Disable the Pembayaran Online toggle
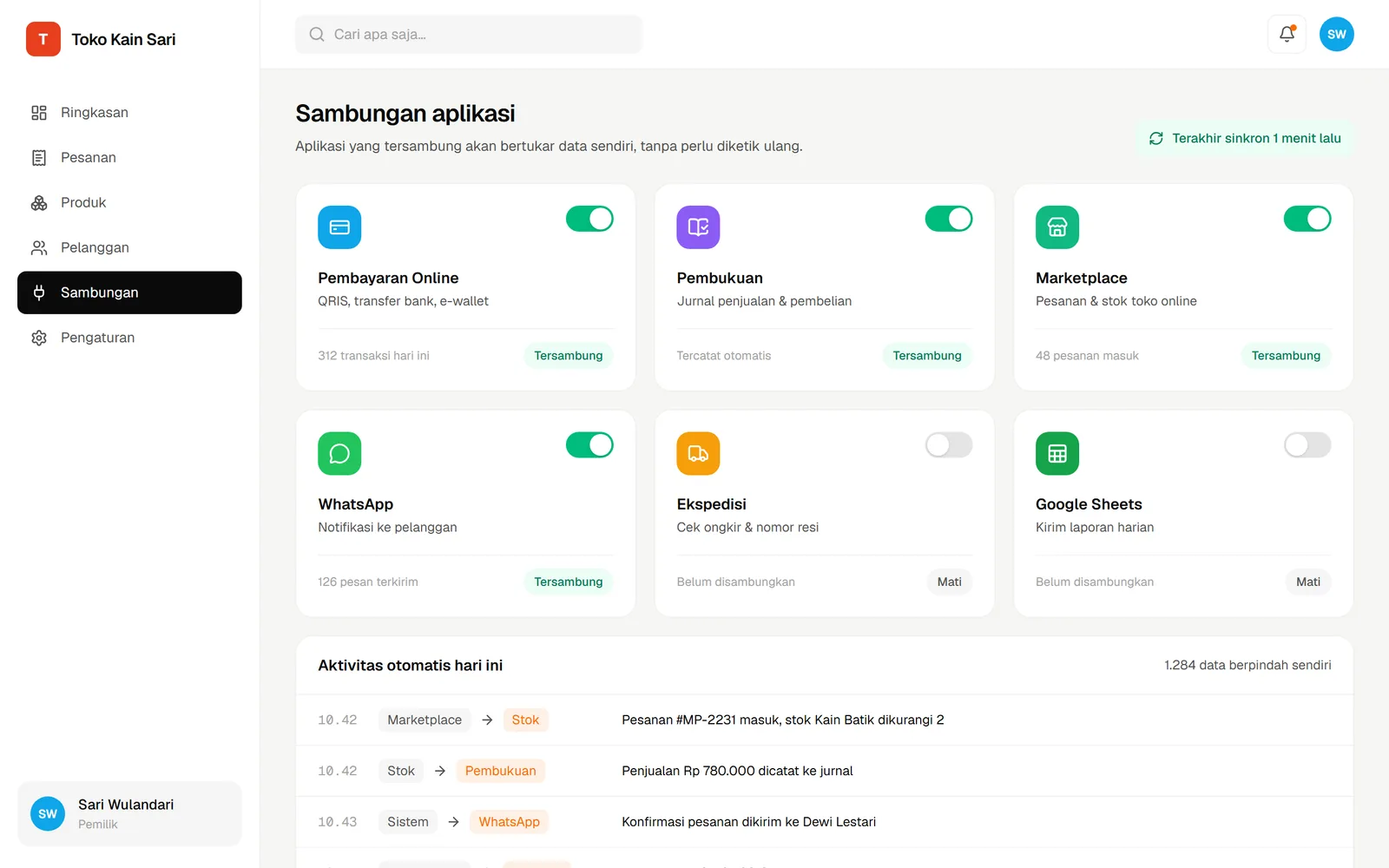This screenshot has height=868, width=1389. pyautogui.click(x=589, y=219)
